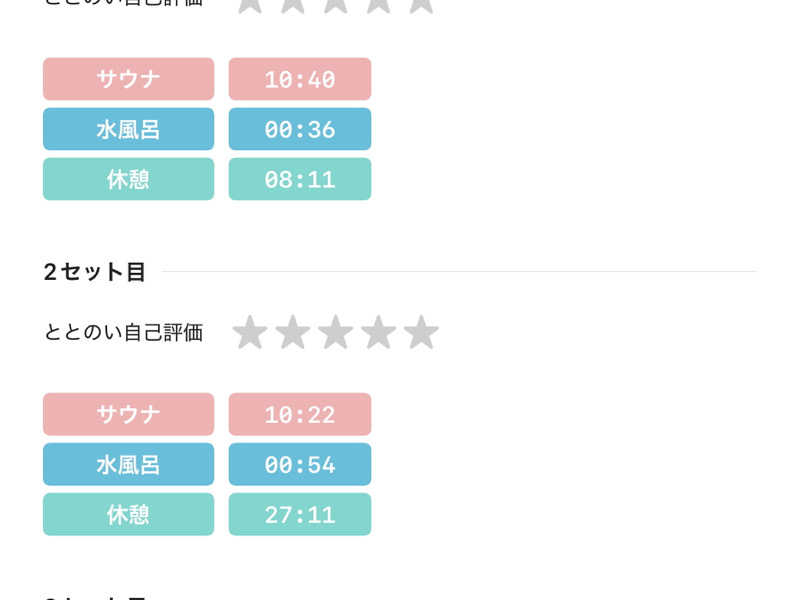Choose fourth star in 2セット目 rating
The width and height of the screenshot is (800, 600).
click(378, 332)
